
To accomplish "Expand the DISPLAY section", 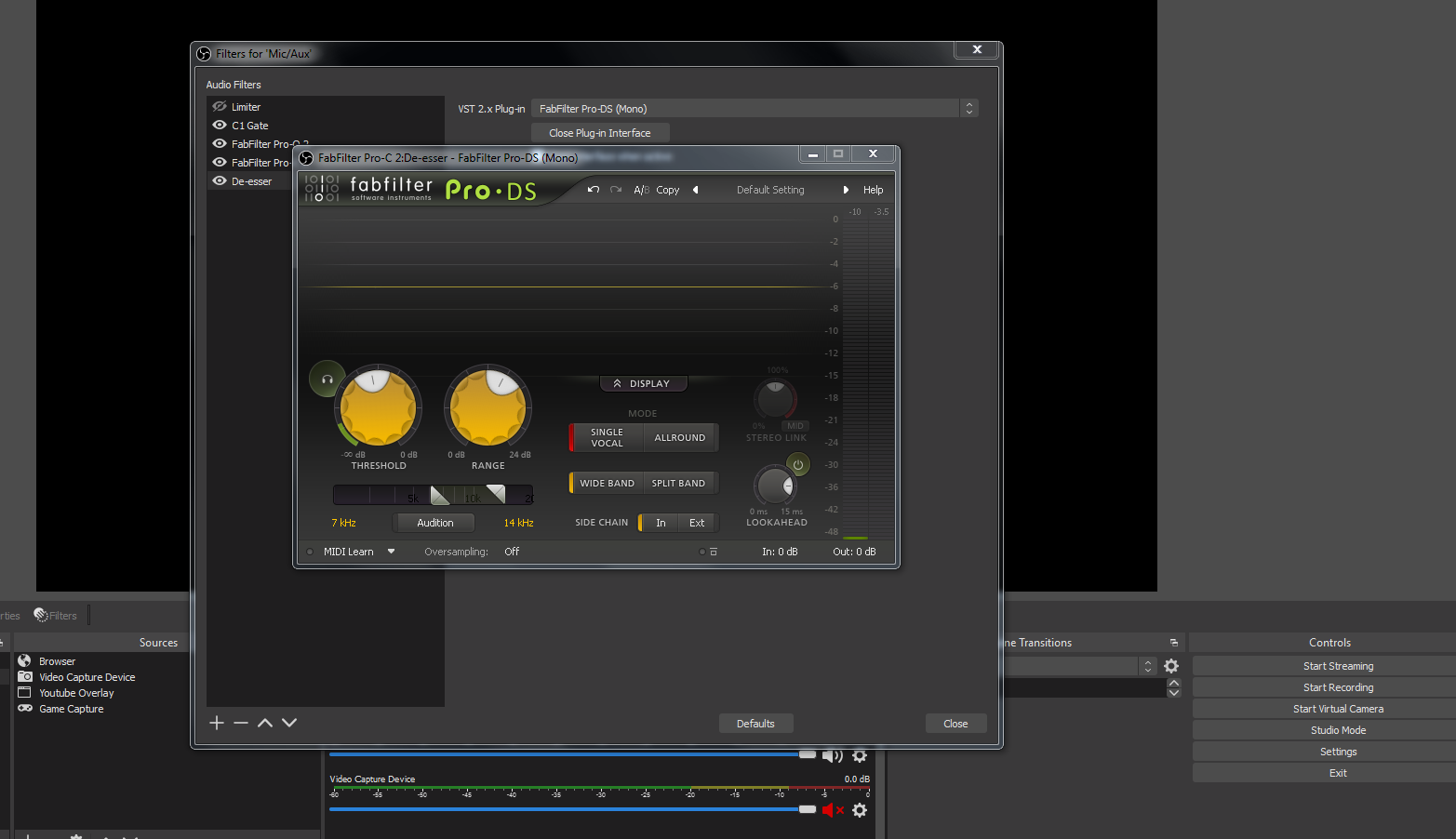I will click(642, 383).
